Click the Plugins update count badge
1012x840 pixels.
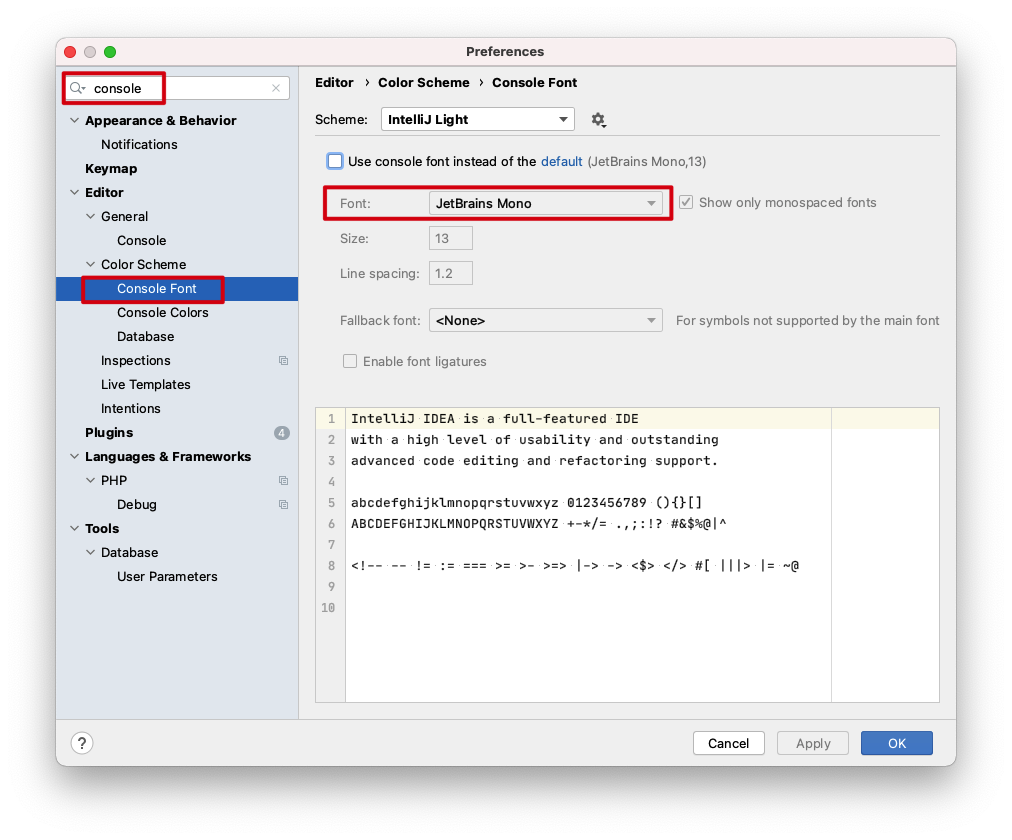click(x=281, y=433)
